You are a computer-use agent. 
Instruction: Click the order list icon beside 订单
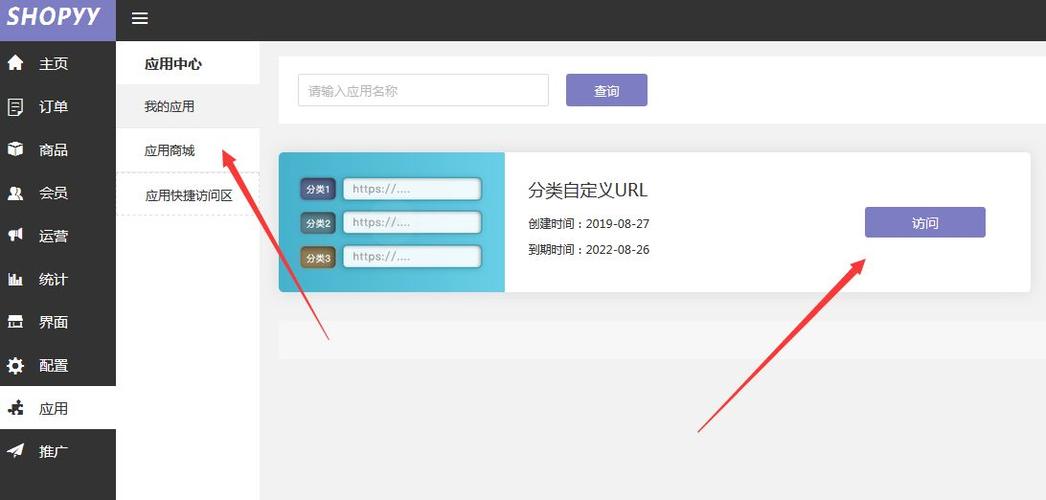[x=15, y=107]
